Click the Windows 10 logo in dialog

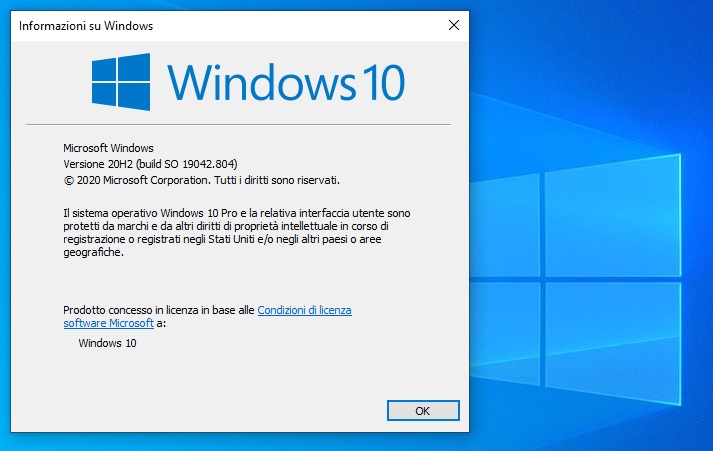pos(248,82)
